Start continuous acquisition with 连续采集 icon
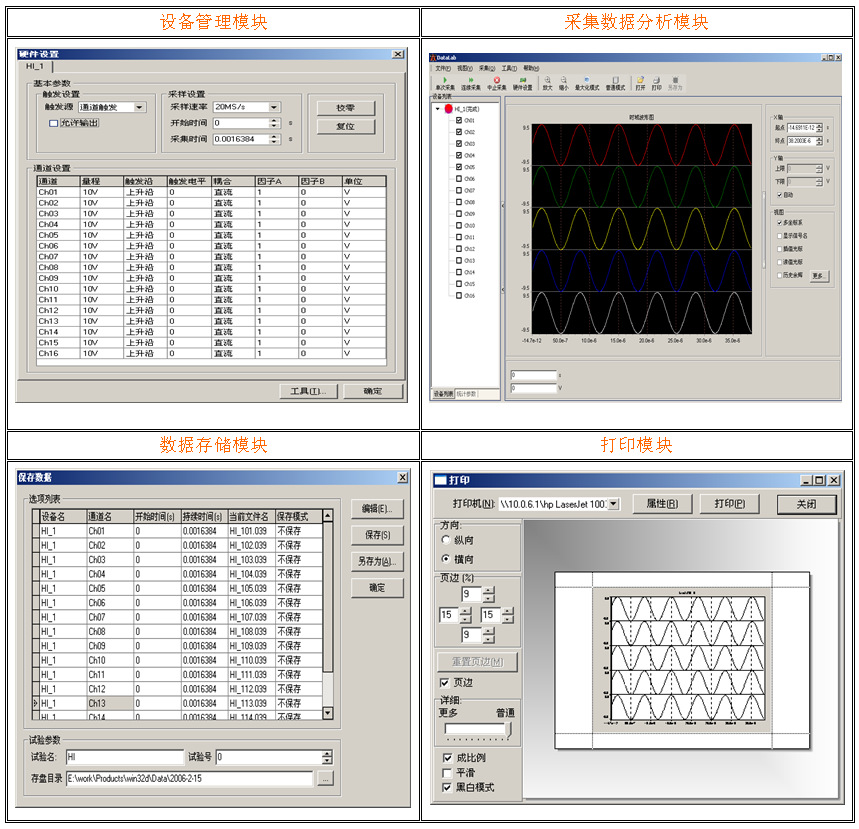The height and width of the screenshot is (829, 859). coord(471,80)
